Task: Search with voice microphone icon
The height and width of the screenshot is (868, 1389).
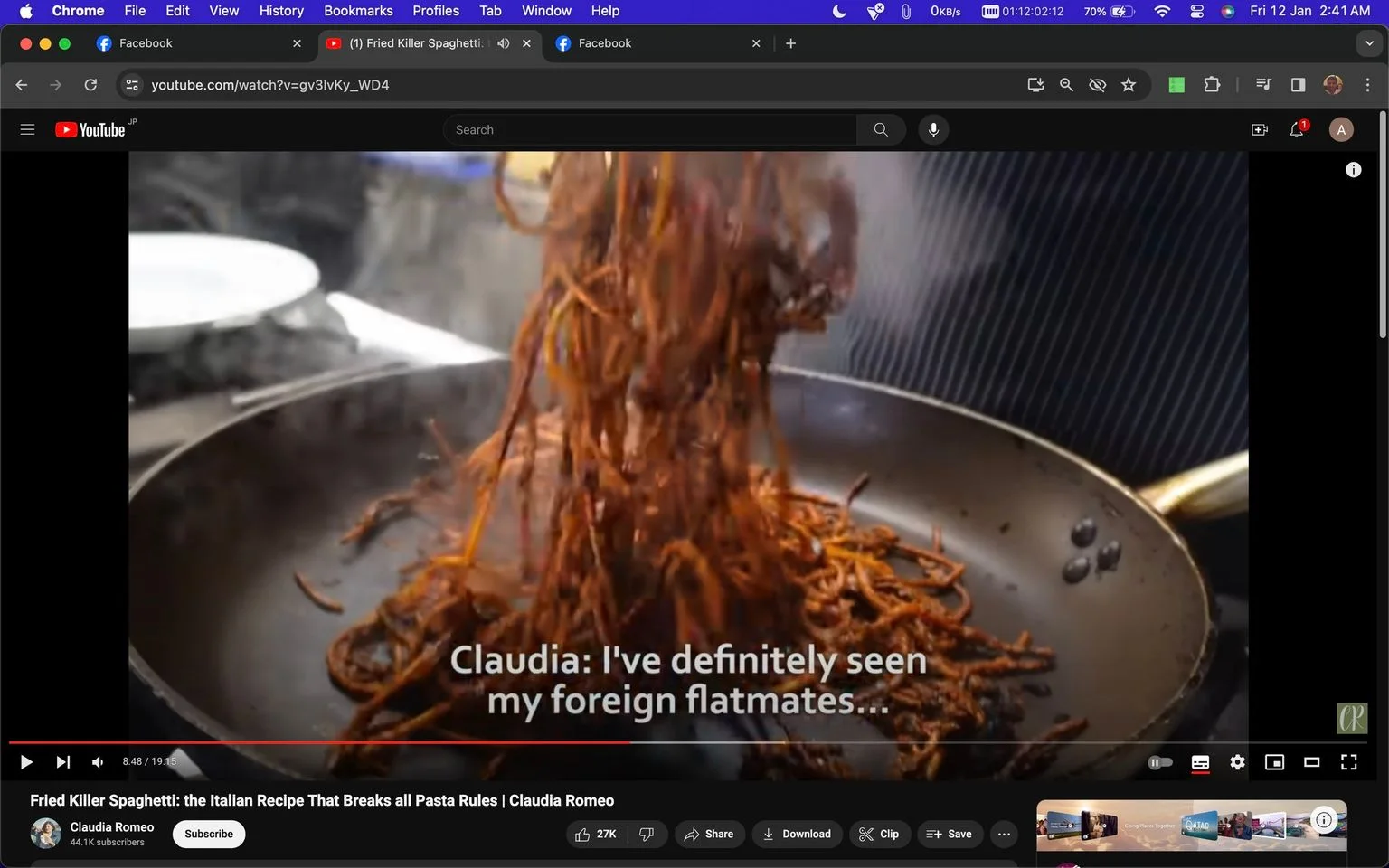Action: [933, 130]
